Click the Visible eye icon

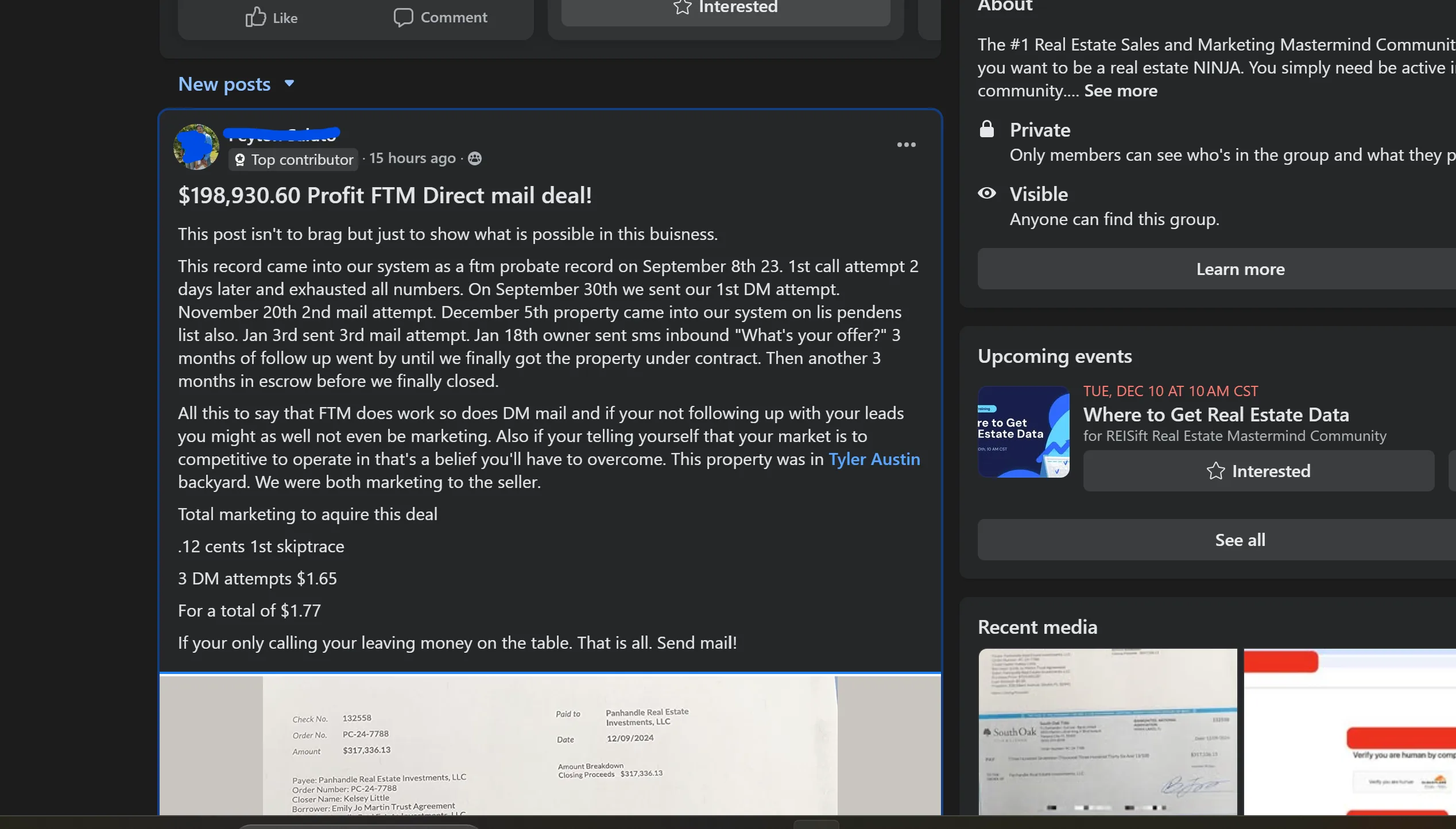(986, 193)
